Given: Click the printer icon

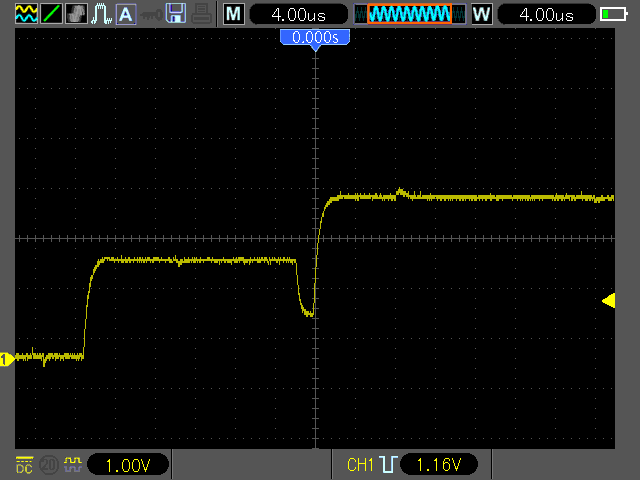Looking at the screenshot, I should [201, 14].
